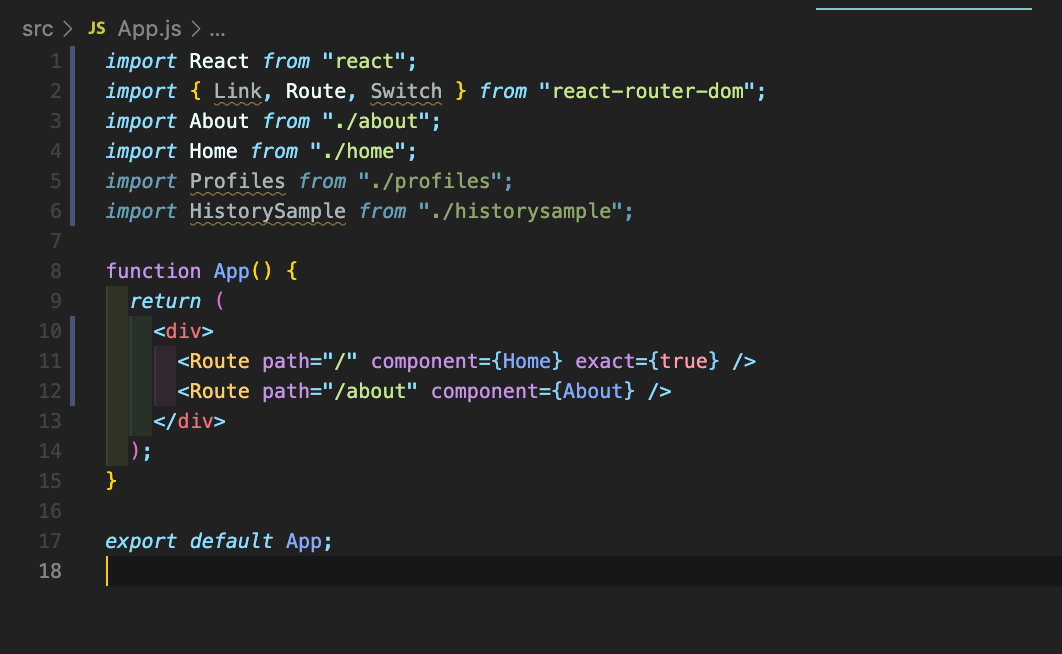Click the About identifier on line 3
Screen dimensions: 1062x654
pos(219,121)
